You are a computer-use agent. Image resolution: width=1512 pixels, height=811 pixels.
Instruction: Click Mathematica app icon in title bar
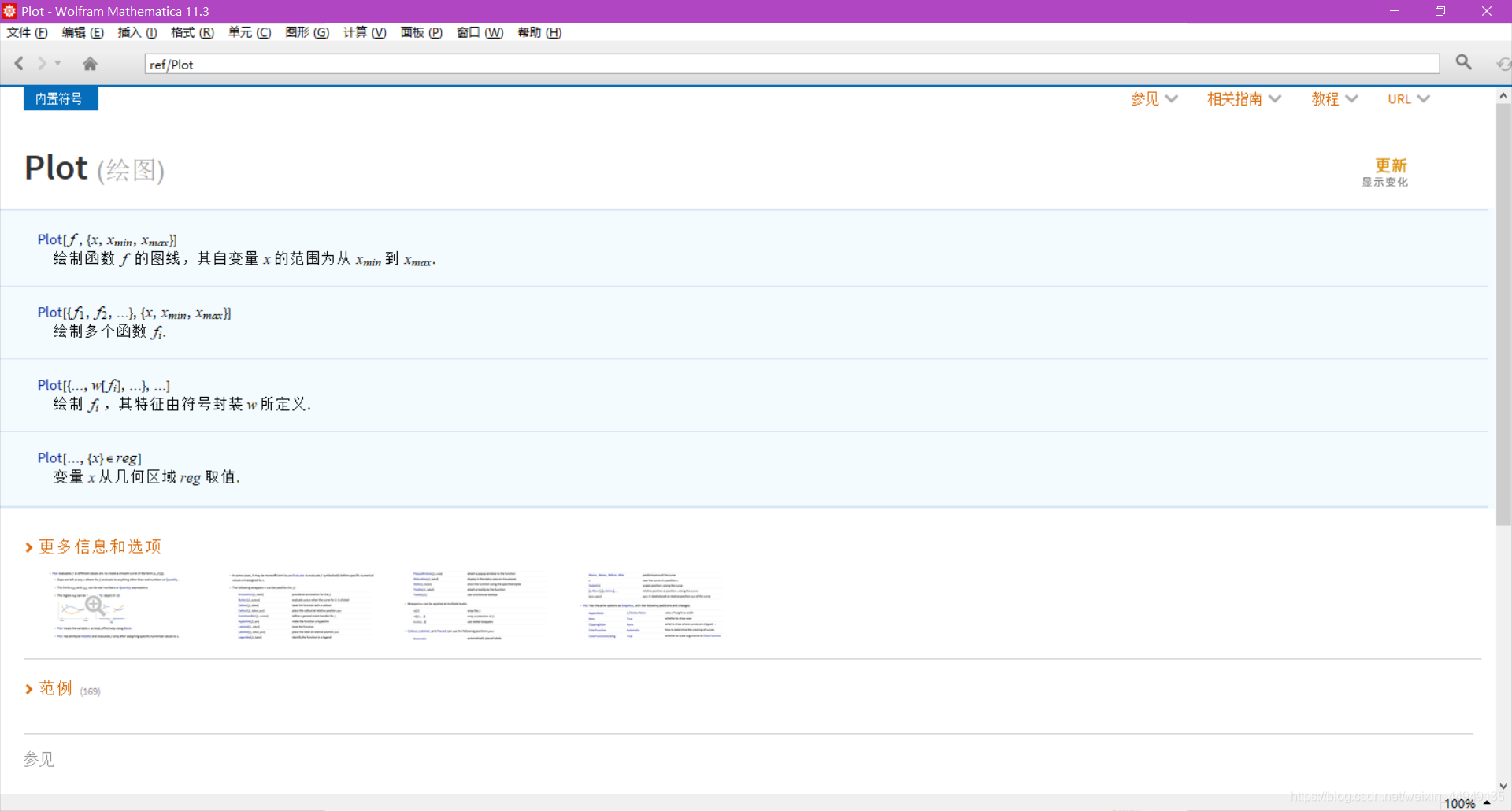(9, 11)
